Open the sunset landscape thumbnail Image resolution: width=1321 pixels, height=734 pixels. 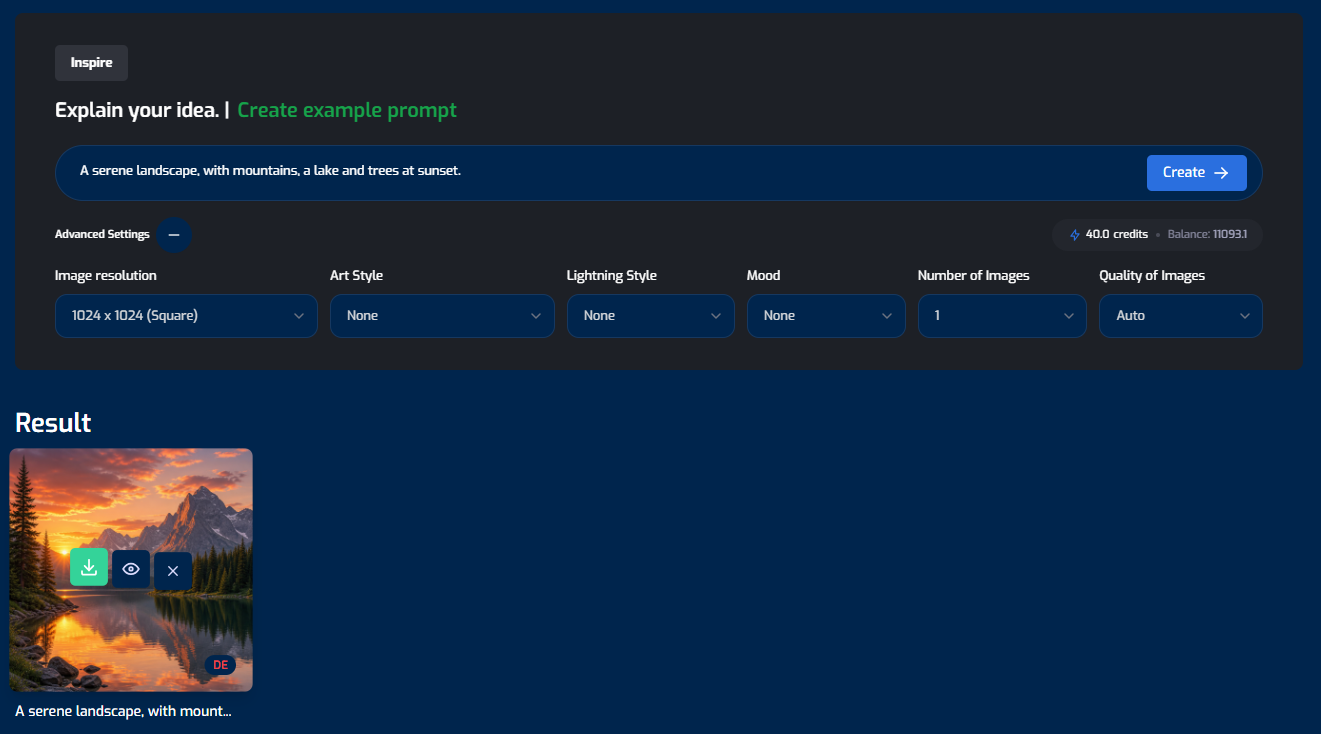click(x=131, y=570)
